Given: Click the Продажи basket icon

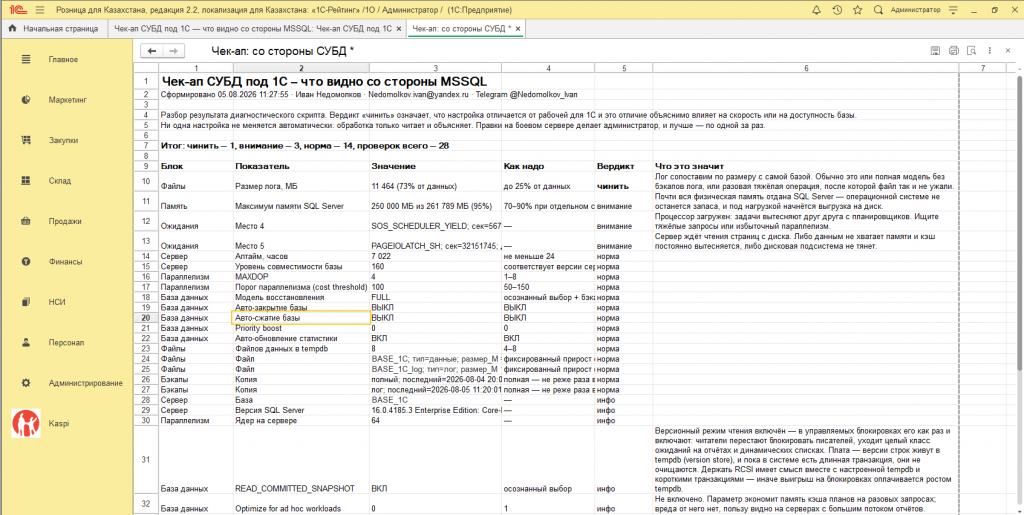Looking at the screenshot, I should (x=26, y=221).
